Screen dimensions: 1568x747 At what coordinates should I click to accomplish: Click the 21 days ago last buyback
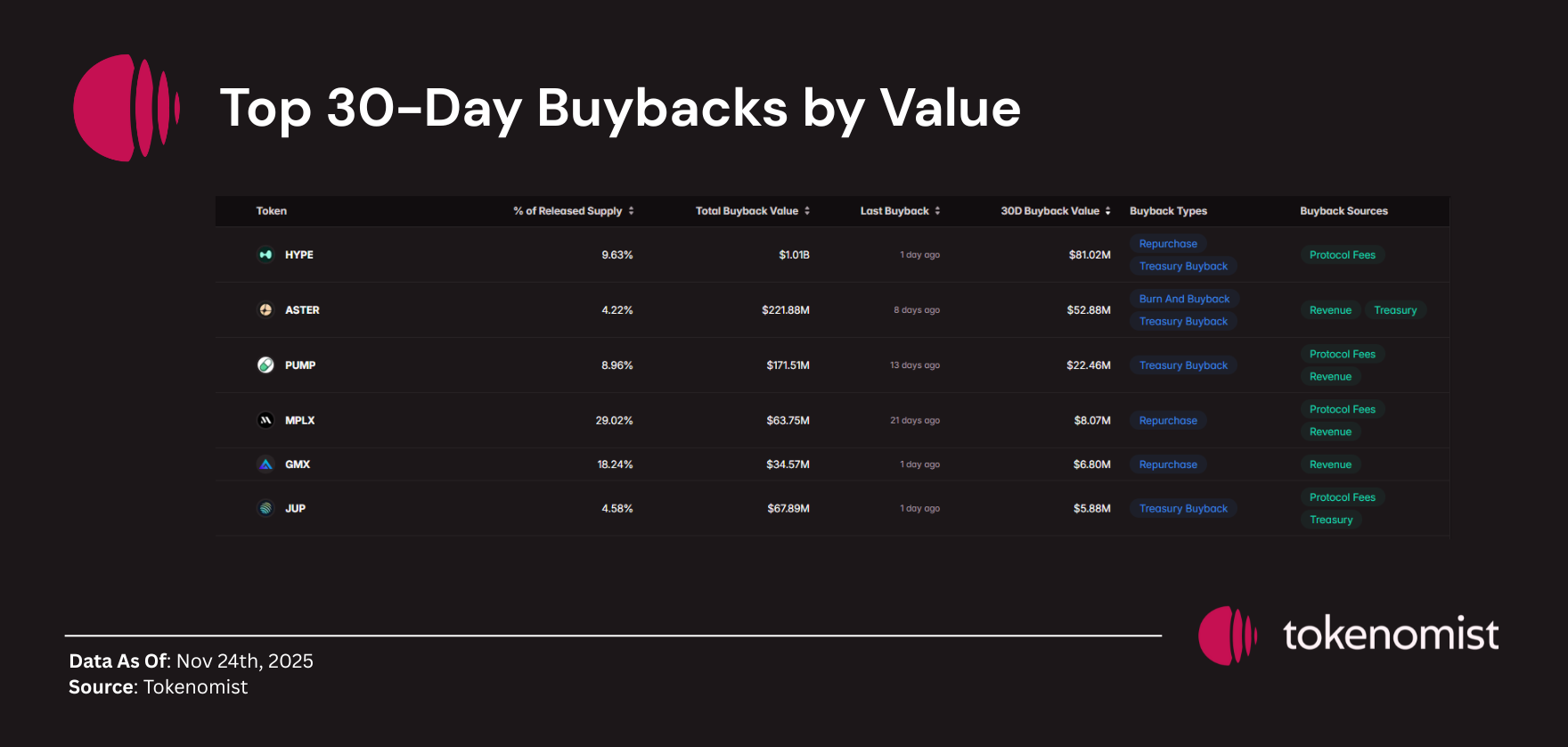point(915,421)
